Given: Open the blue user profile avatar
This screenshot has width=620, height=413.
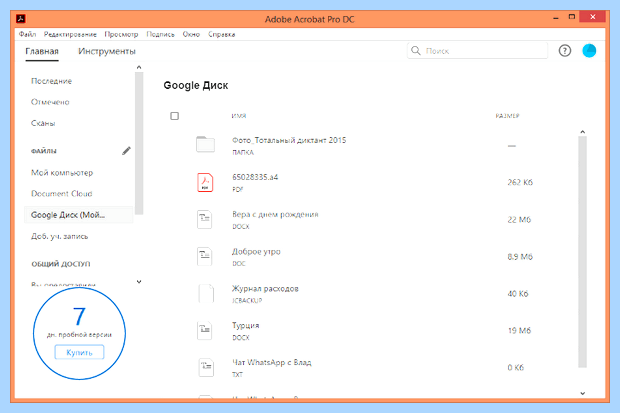Looking at the screenshot, I should click(x=589, y=51).
